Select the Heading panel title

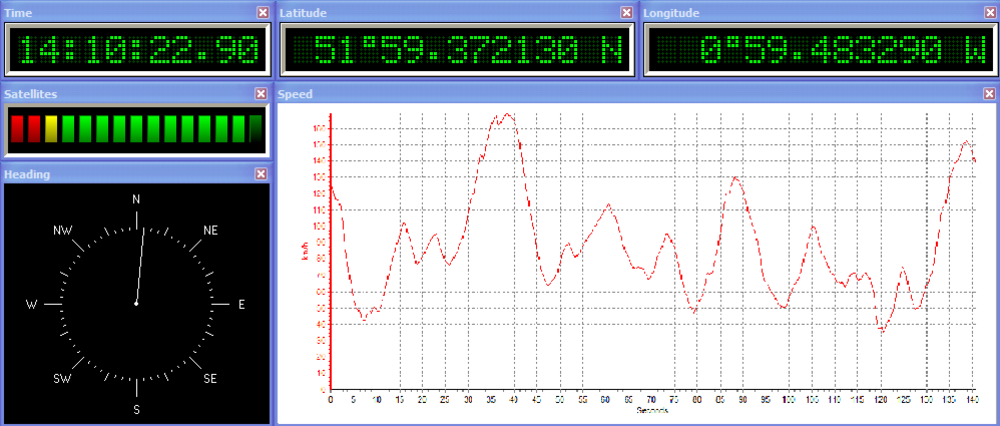[x=27, y=174]
